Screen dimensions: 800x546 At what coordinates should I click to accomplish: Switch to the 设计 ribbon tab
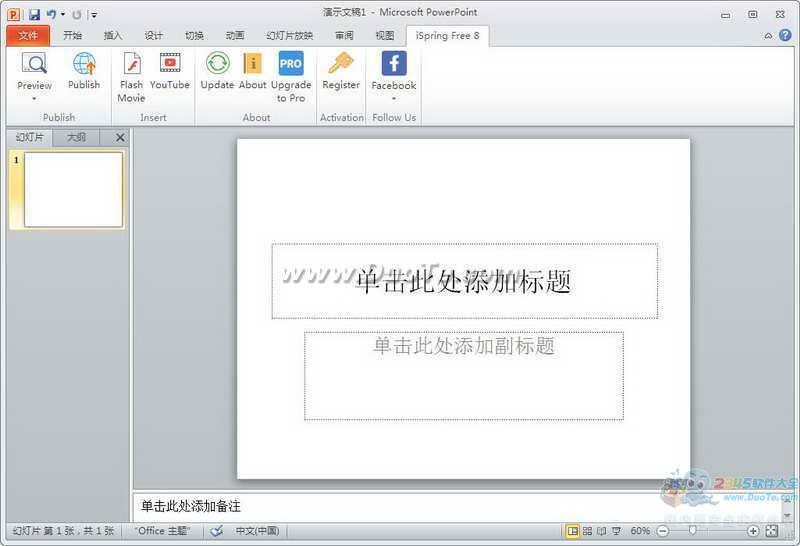pyautogui.click(x=154, y=35)
